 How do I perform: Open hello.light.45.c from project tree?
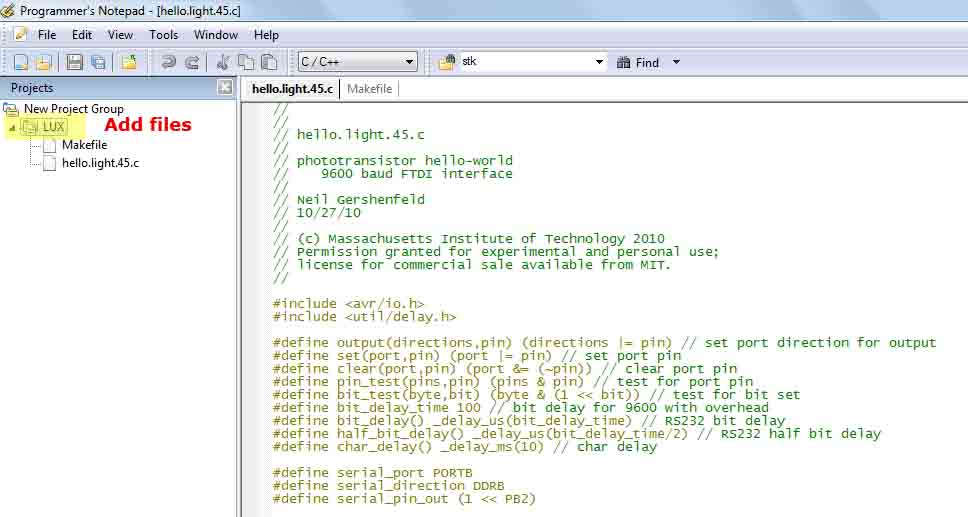click(x=100, y=164)
